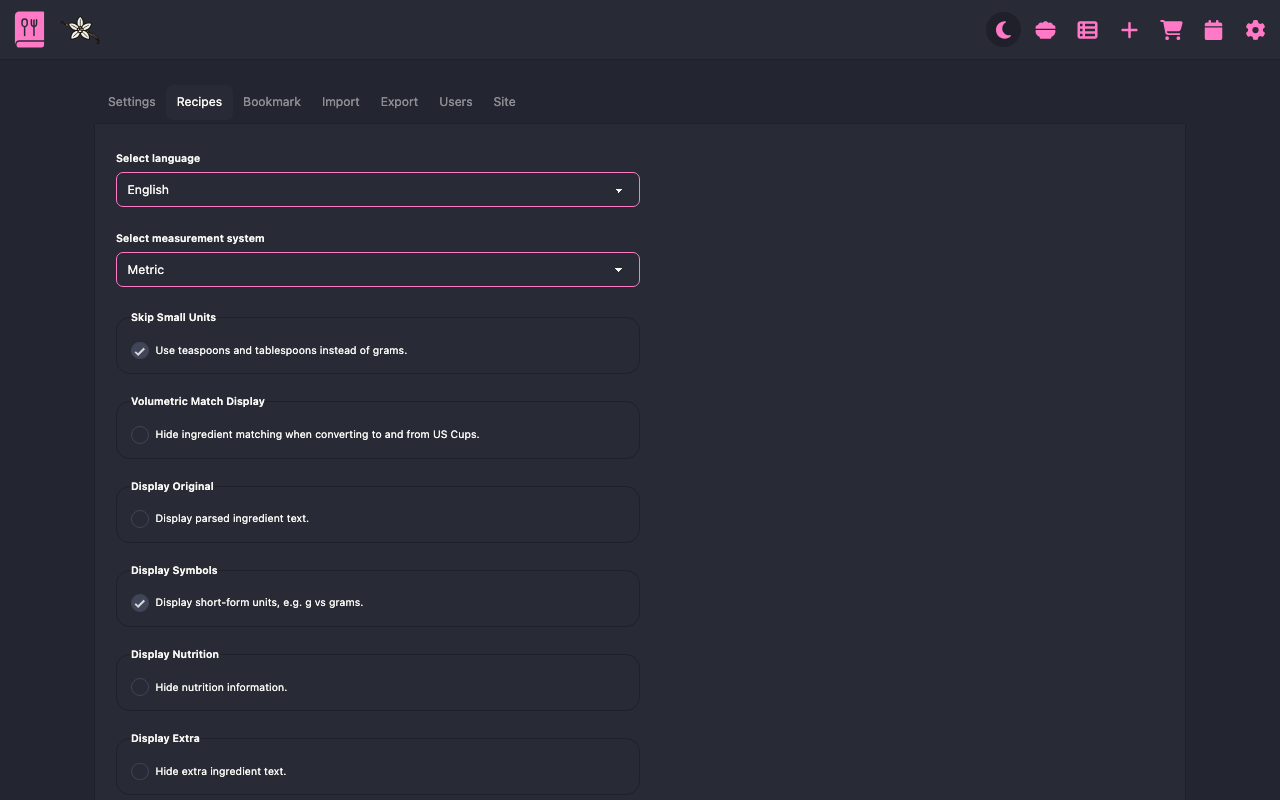The height and width of the screenshot is (800, 1280).
Task: Switch to the Users tab
Action: tap(456, 102)
